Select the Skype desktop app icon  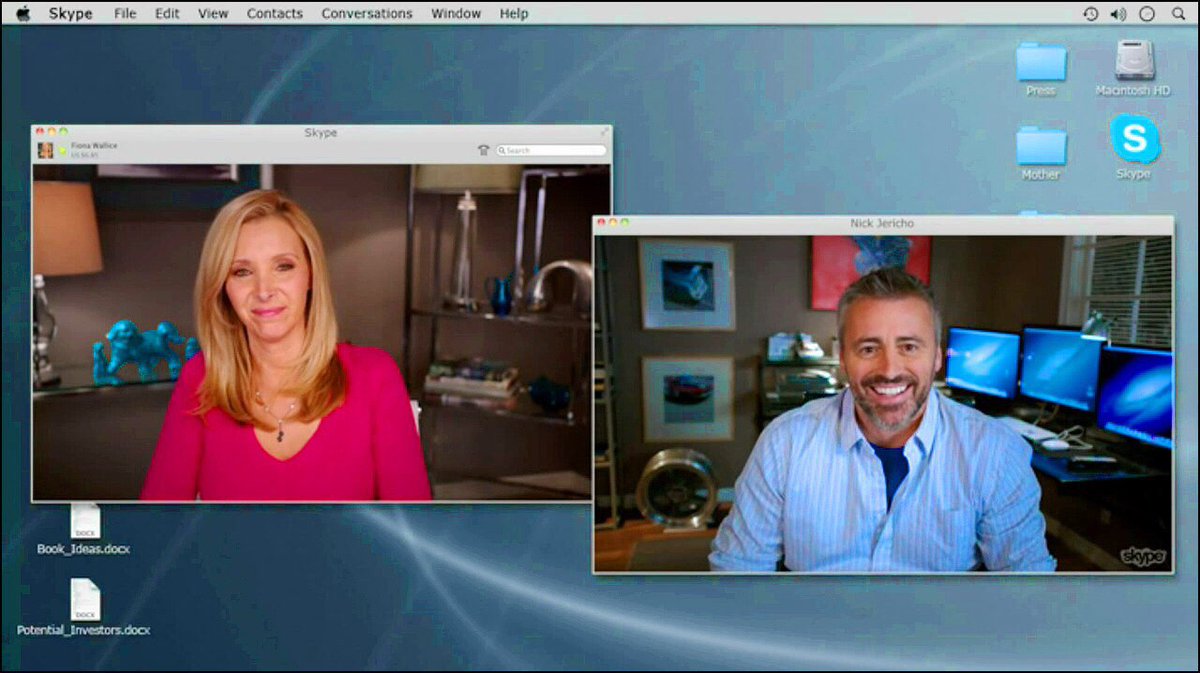click(1135, 139)
